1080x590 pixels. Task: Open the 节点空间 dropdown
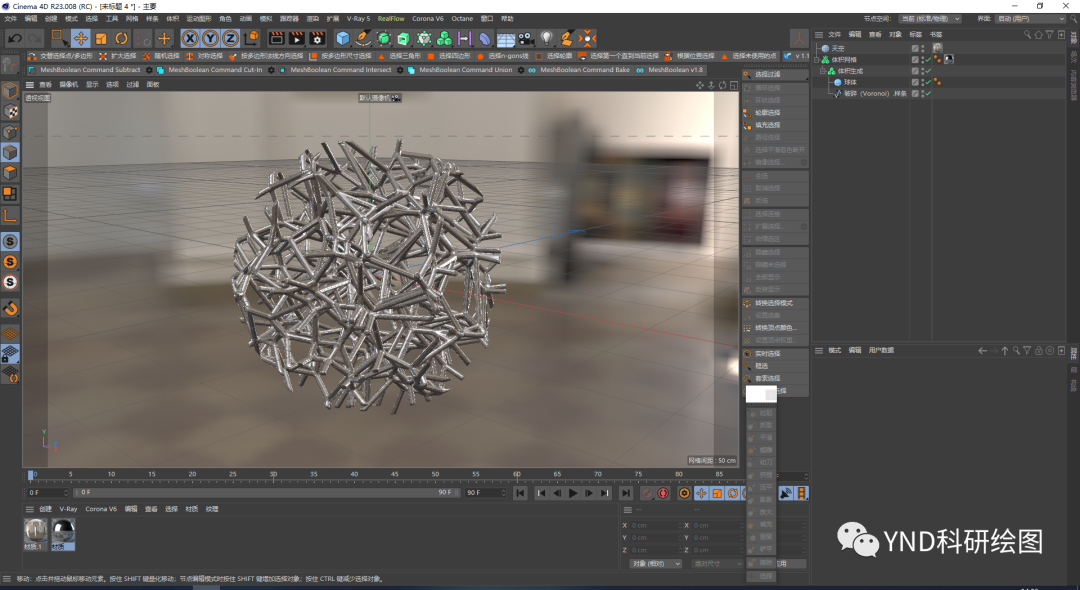click(x=930, y=19)
